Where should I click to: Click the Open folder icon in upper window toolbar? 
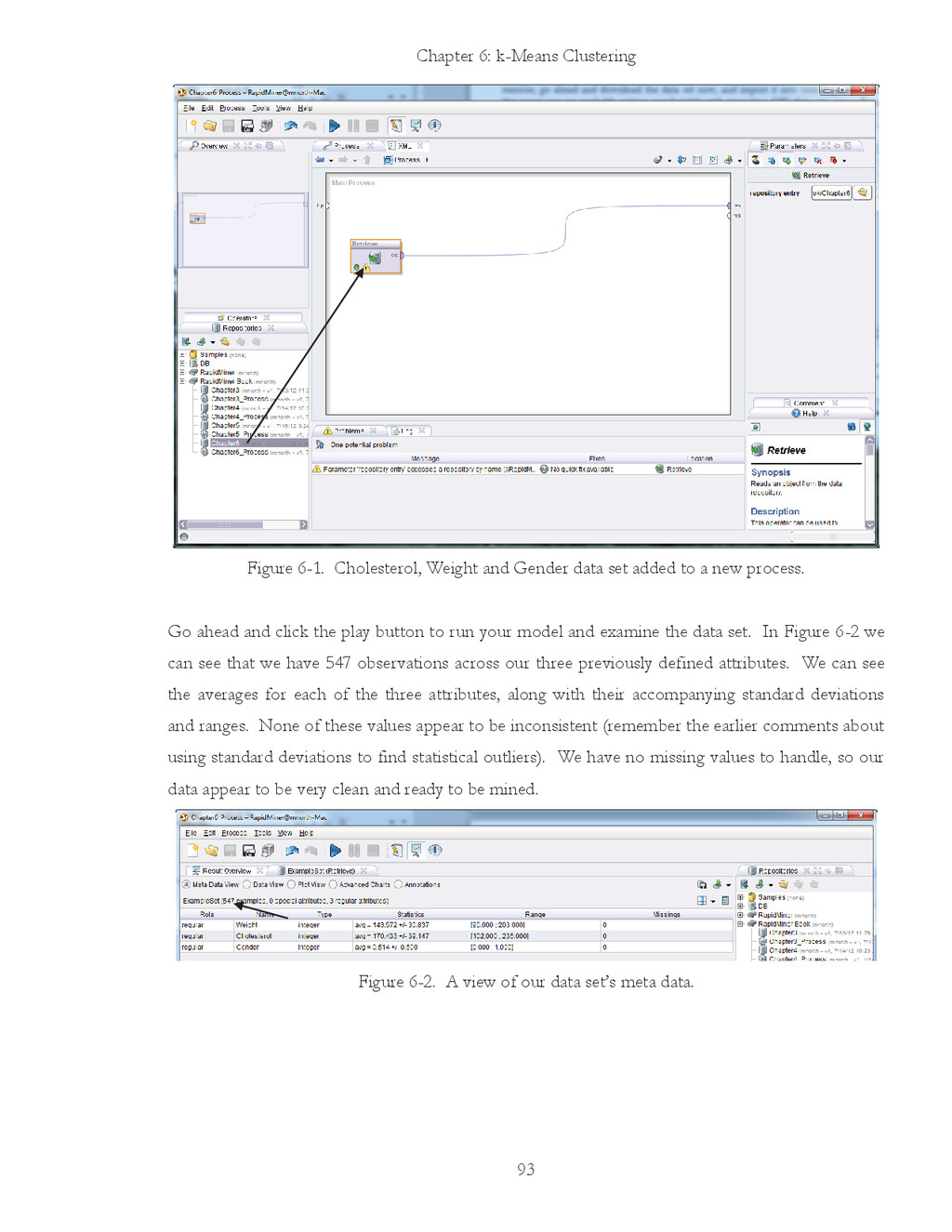click(x=210, y=126)
